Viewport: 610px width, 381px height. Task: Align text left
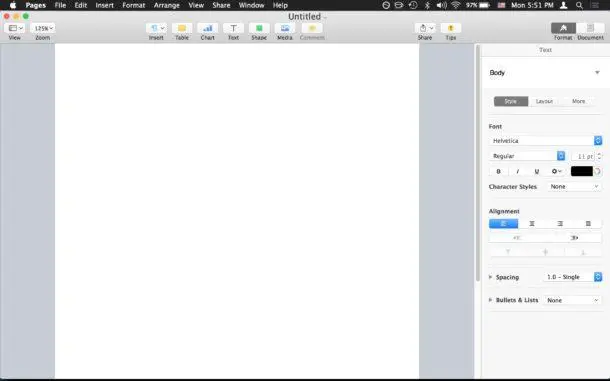point(503,223)
